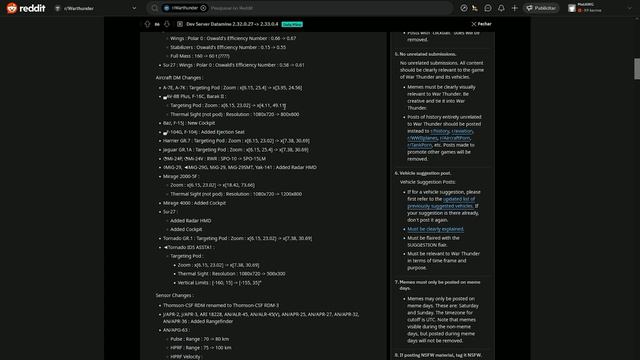Open the r/WWIIplanes link

(x=422, y=138)
